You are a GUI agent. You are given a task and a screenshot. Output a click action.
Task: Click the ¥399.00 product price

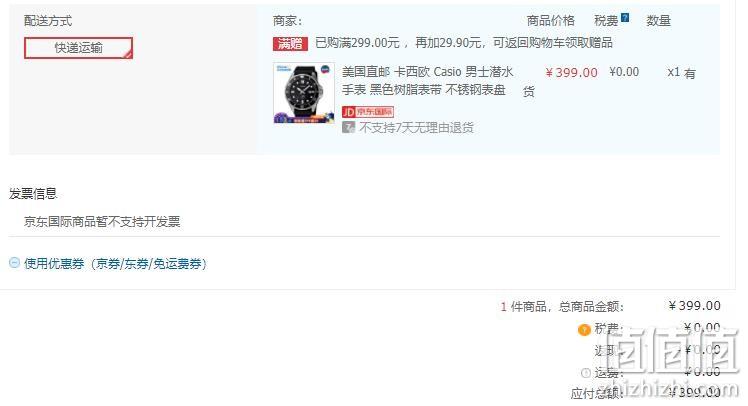571,73
